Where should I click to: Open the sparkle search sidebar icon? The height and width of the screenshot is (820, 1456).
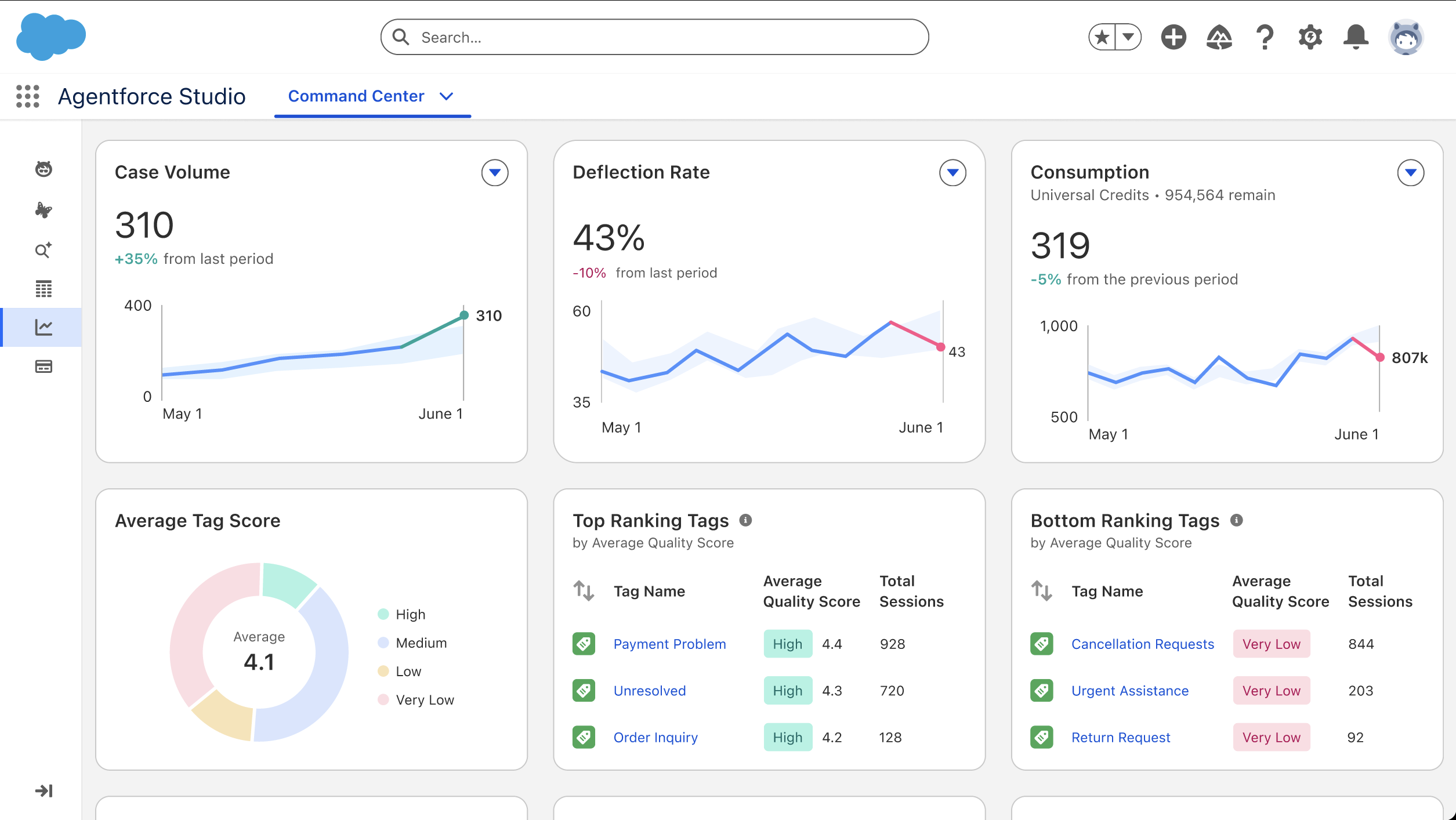[44, 250]
